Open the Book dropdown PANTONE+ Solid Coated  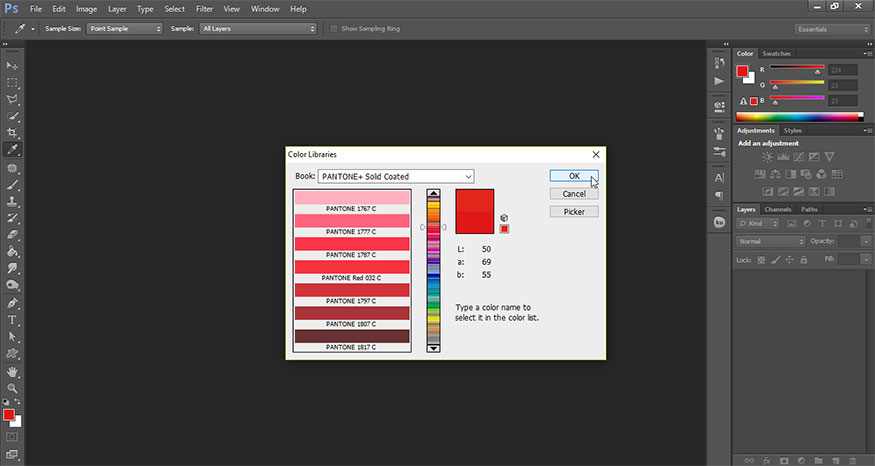click(396, 176)
